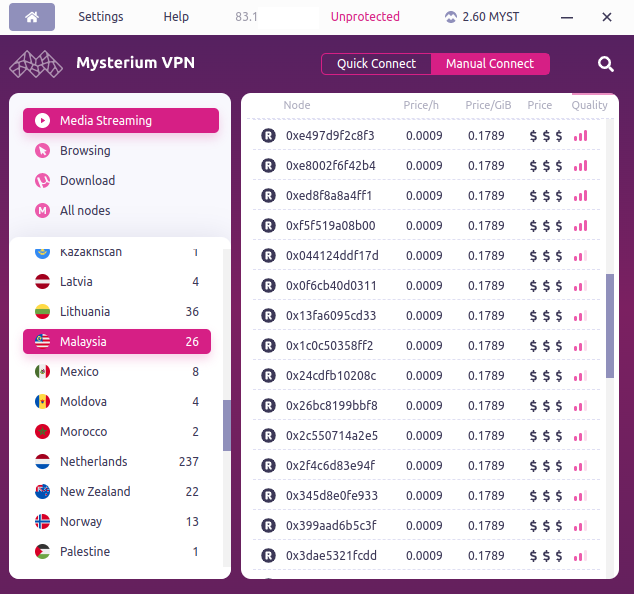This screenshot has width=634, height=594.
Task: Select the Media Streaming filter
Action: pos(120,121)
